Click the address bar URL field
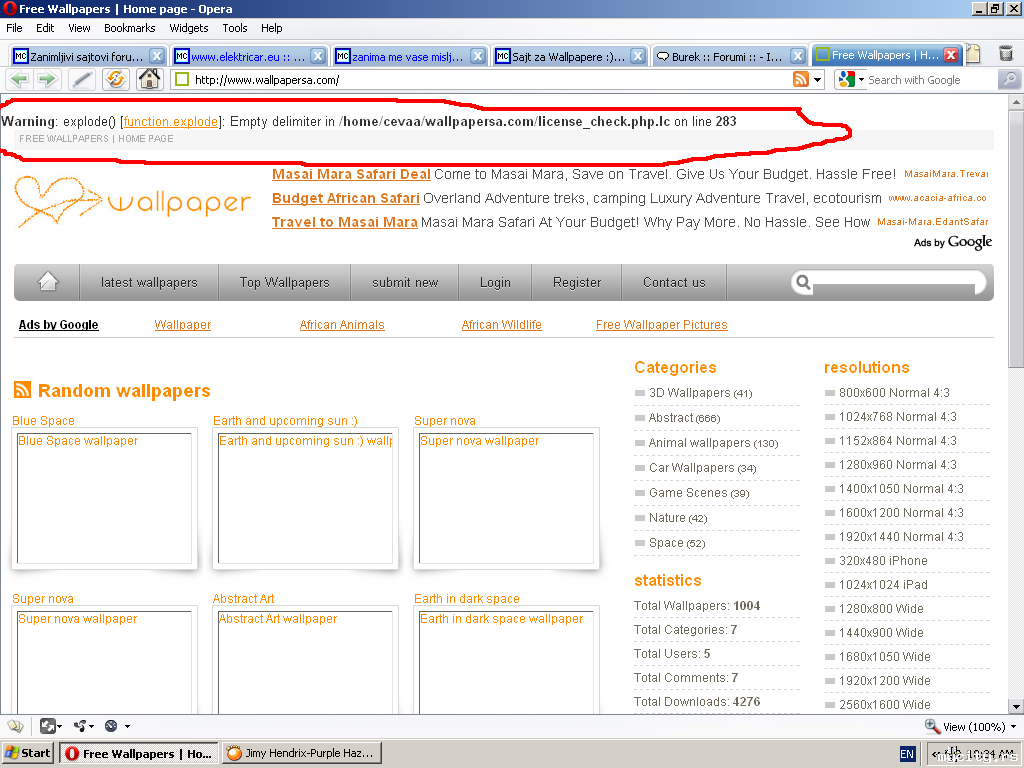Screen dimensions: 1024x768 pyautogui.click(x=483, y=80)
